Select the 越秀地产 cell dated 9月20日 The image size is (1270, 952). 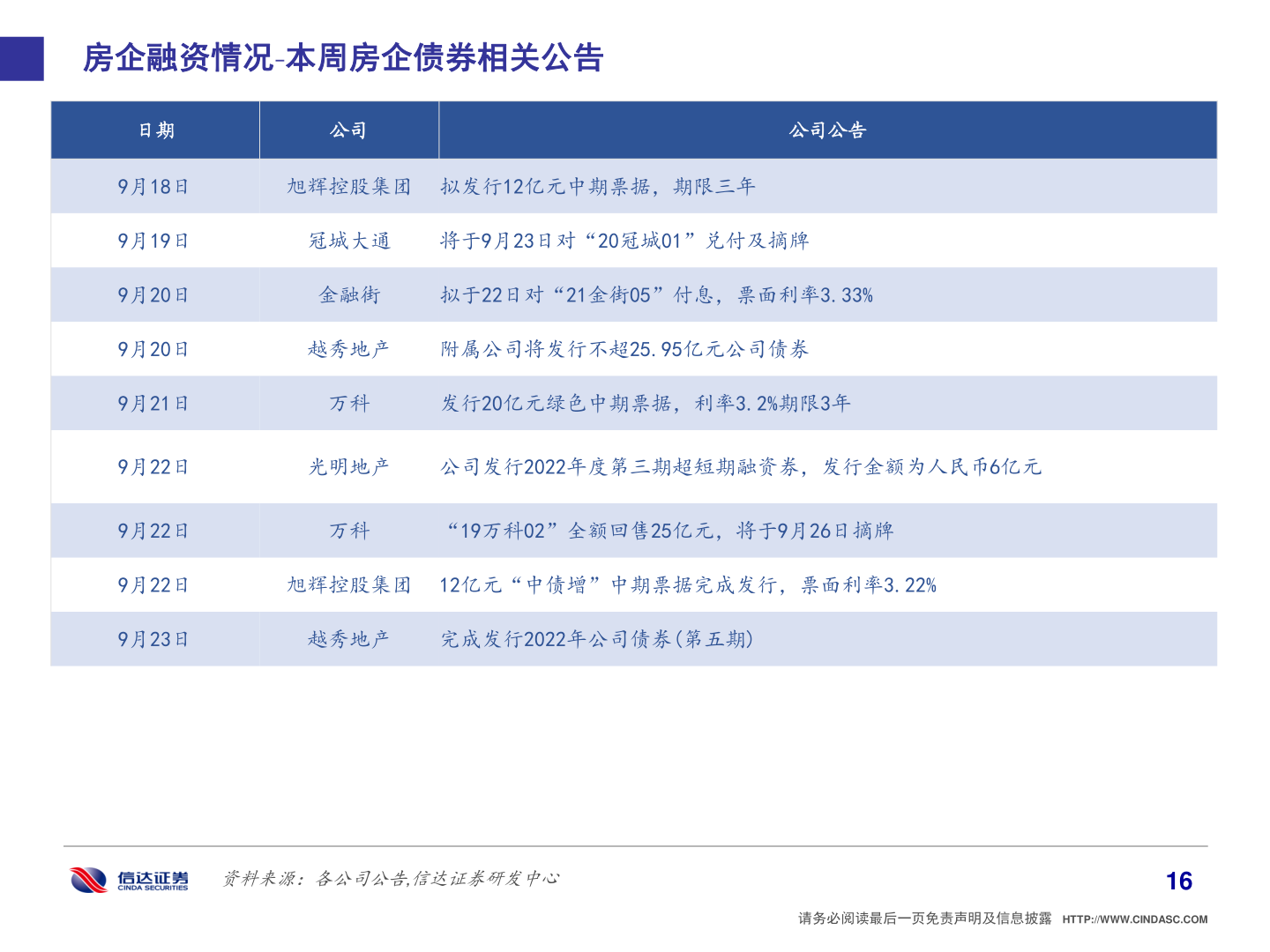[348, 349]
